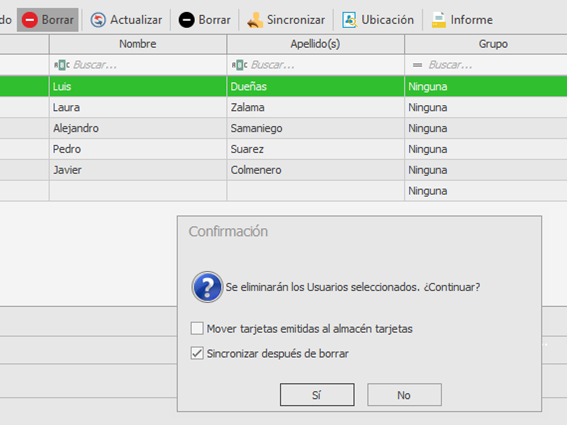This screenshot has width=567, height=425.
Task: Confirm deletion with the Sí button
Action: (317, 395)
